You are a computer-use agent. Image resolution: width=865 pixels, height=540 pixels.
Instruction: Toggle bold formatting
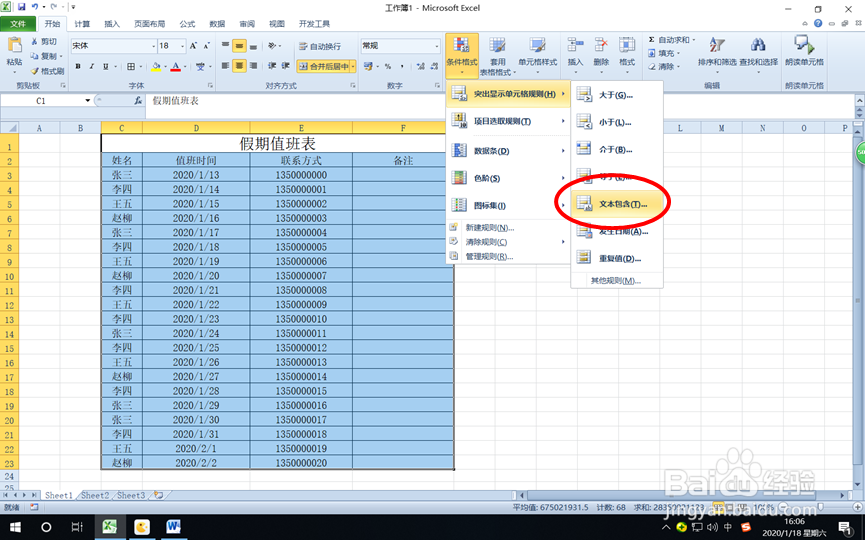78,66
